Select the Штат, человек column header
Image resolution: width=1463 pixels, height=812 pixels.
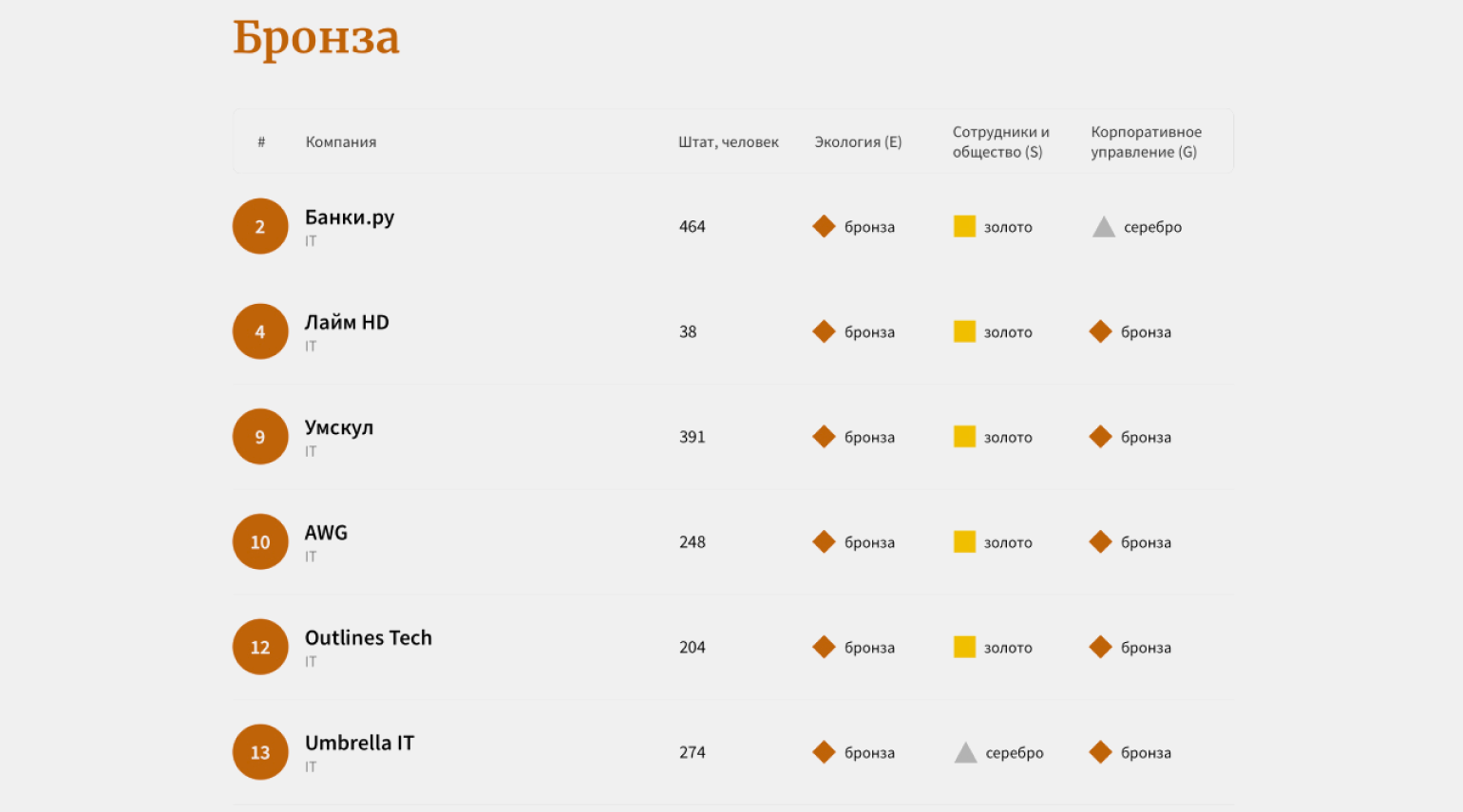pos(729,142)
